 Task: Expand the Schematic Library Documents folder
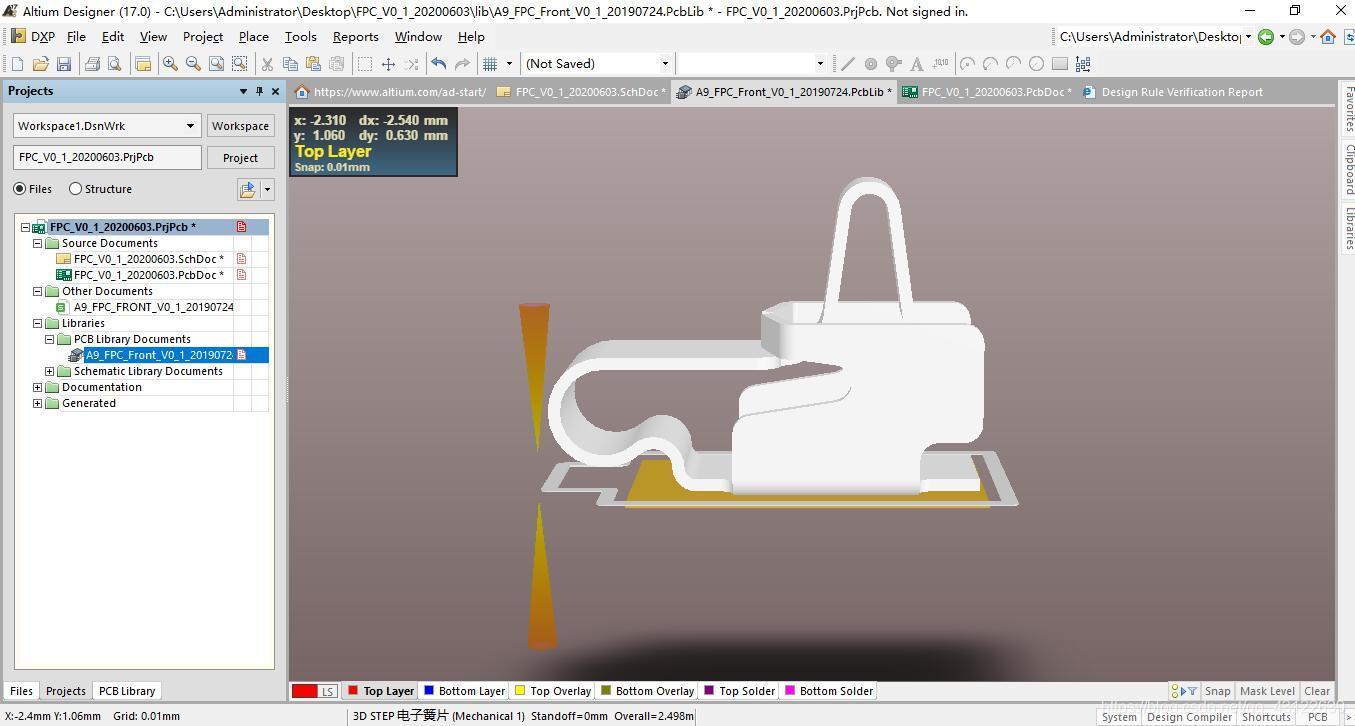click(50, 371)
